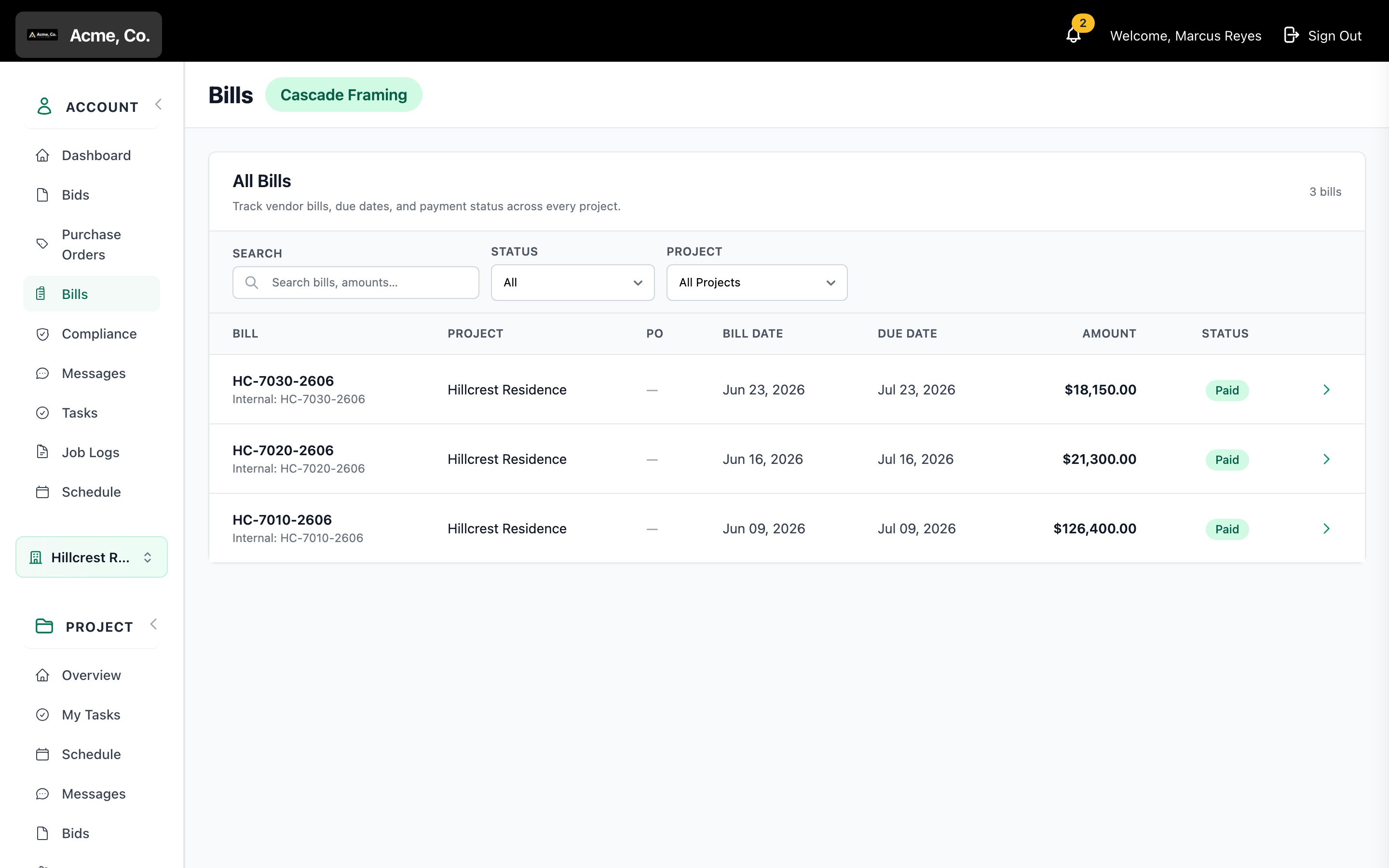Click the Purchase Orders tag icon

click(42, 244)
